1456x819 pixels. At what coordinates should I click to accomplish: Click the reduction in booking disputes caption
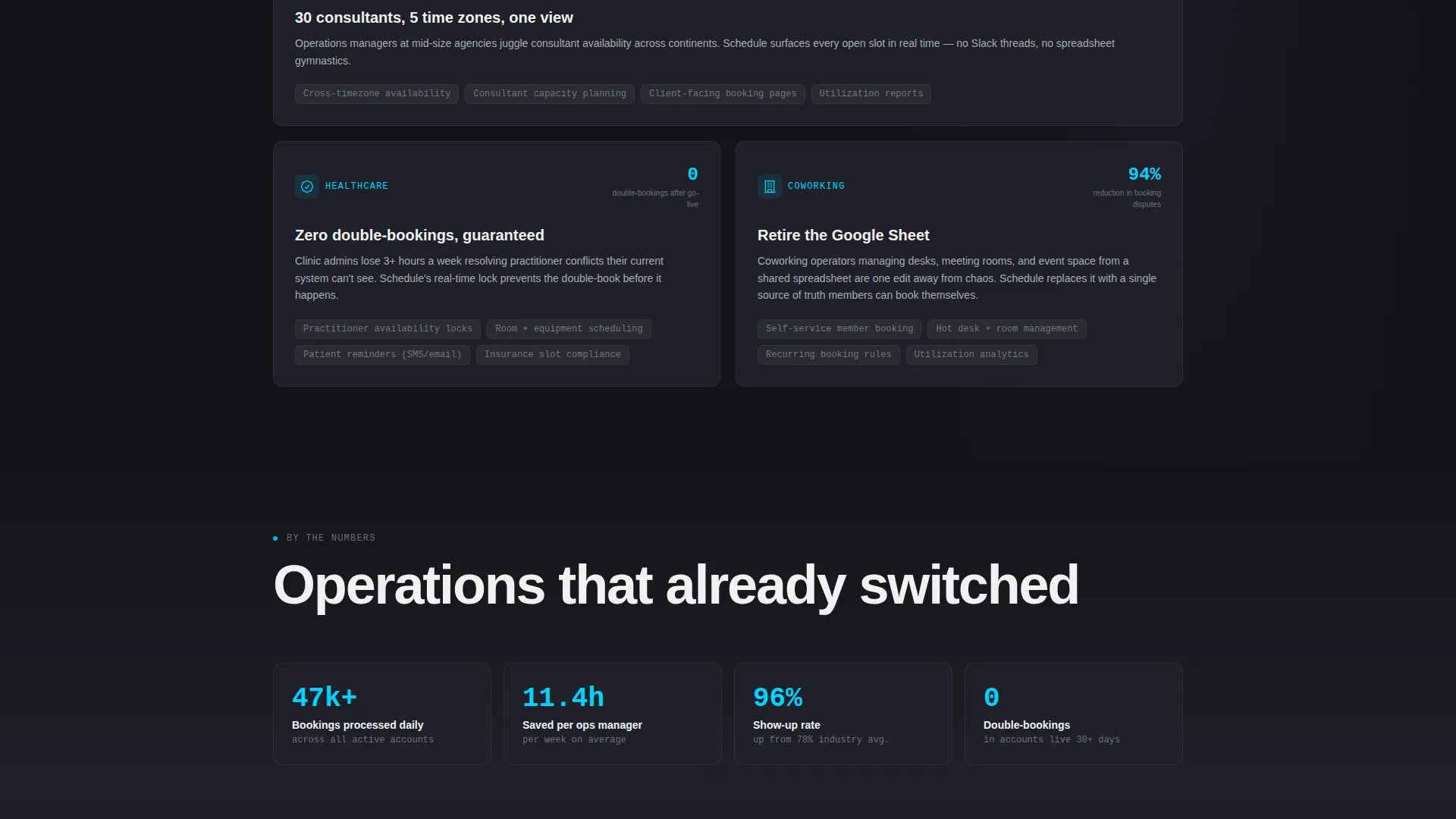point(1127,199)
